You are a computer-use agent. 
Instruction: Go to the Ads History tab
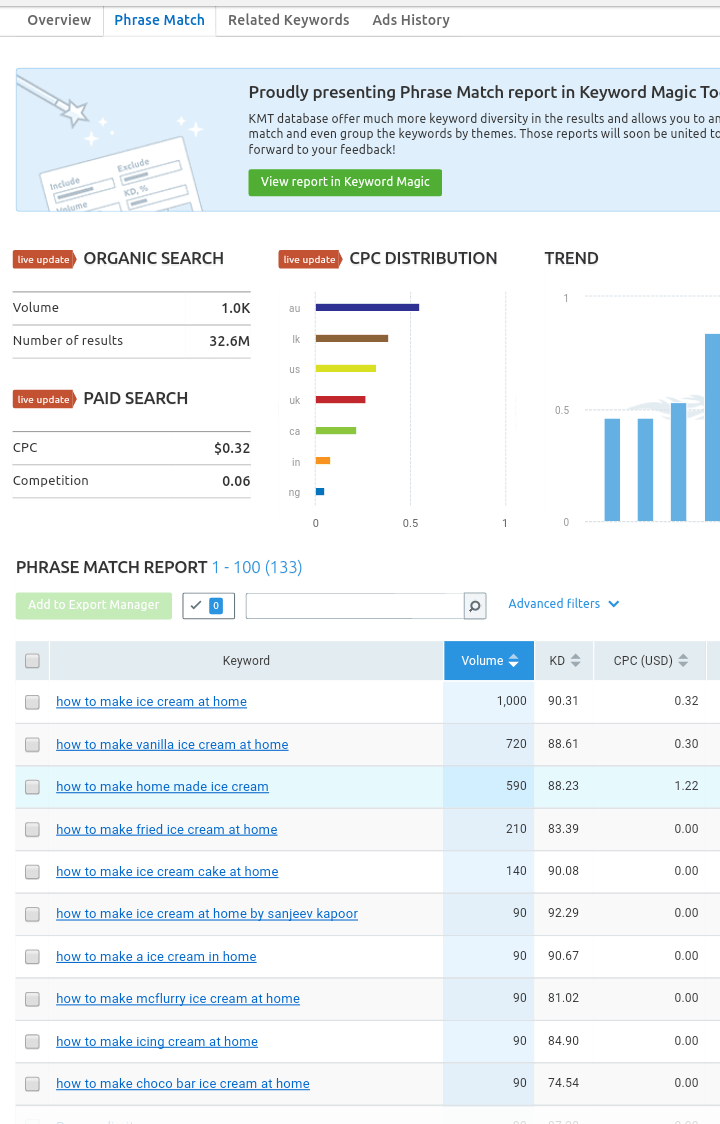click(411, 20)
